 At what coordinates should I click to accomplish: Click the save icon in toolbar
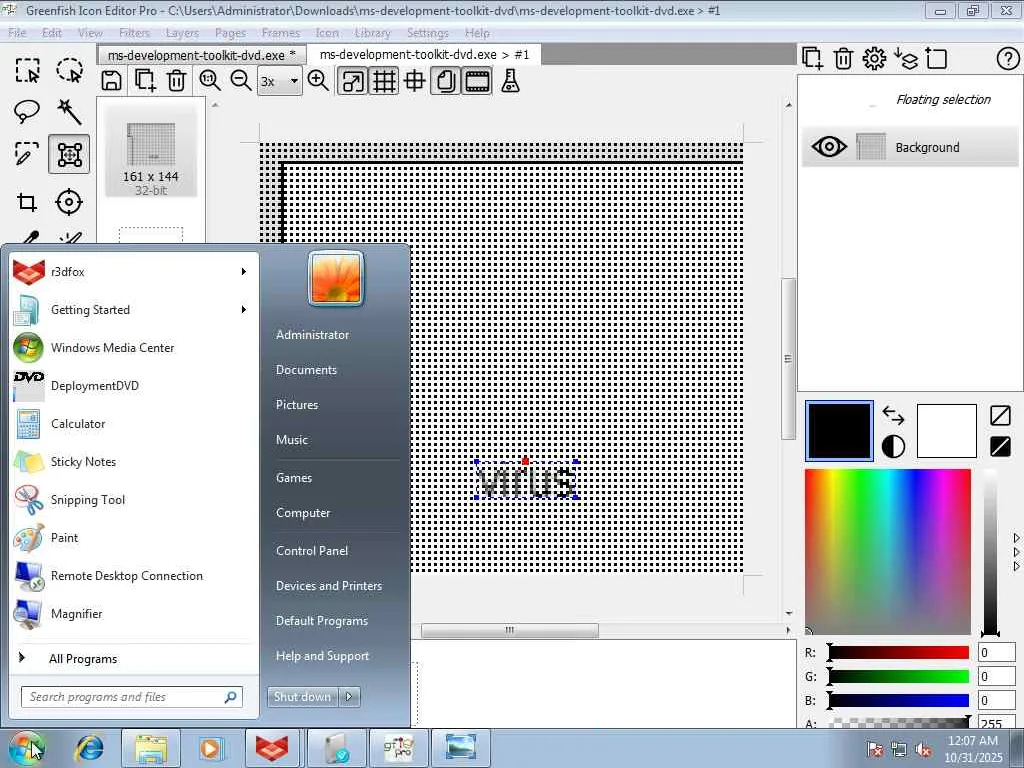click(x=112, y=81)
